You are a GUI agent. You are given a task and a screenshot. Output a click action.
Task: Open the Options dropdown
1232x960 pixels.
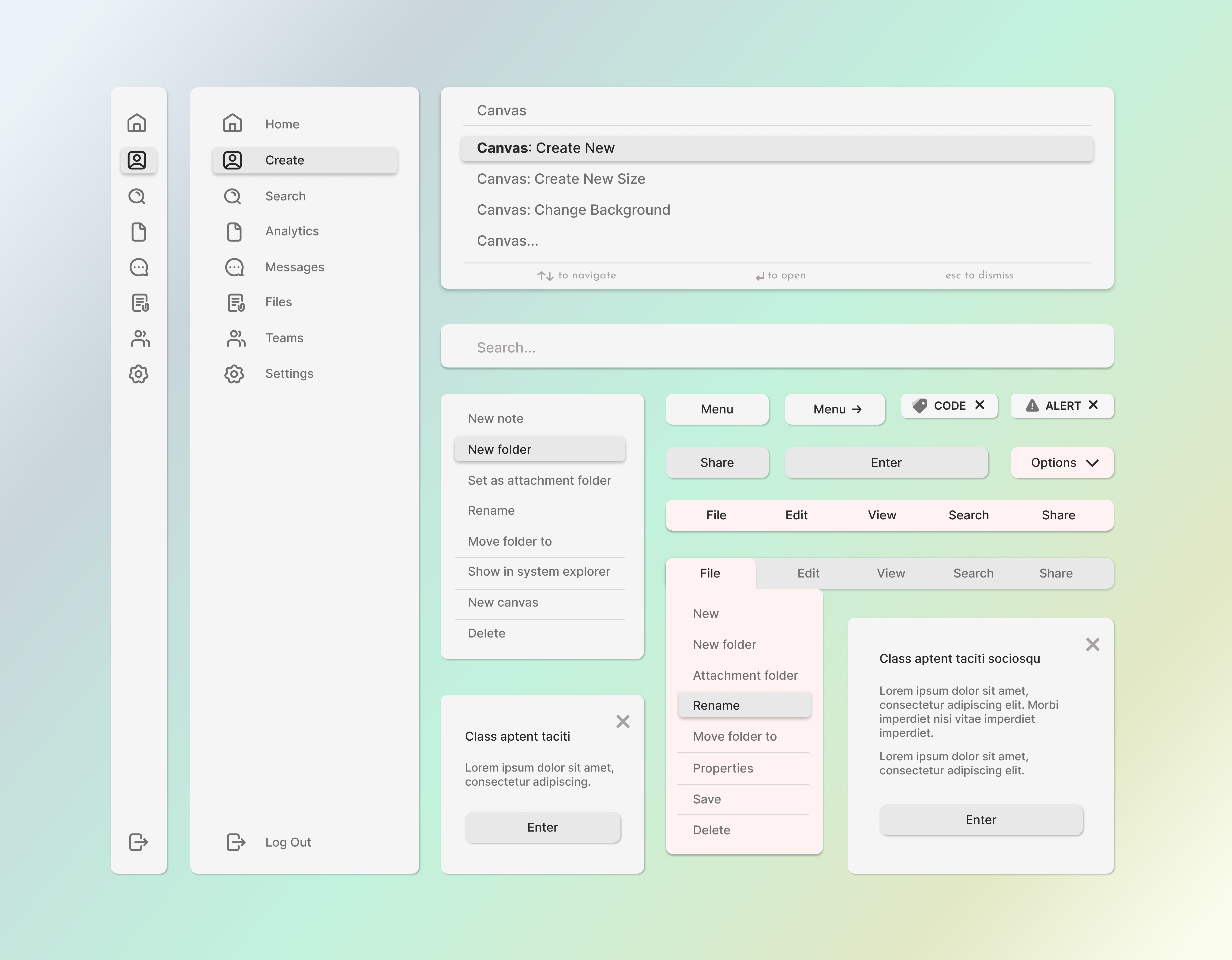[x=1062, y=462]
